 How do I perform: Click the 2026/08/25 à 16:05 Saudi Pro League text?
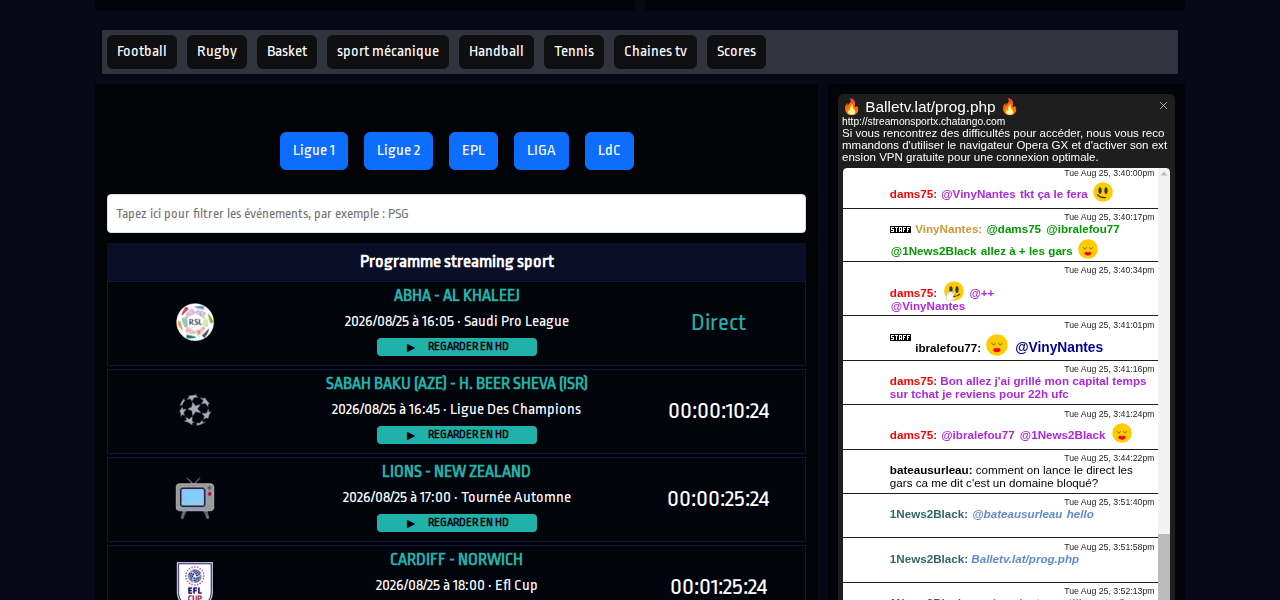coord(456,321)
